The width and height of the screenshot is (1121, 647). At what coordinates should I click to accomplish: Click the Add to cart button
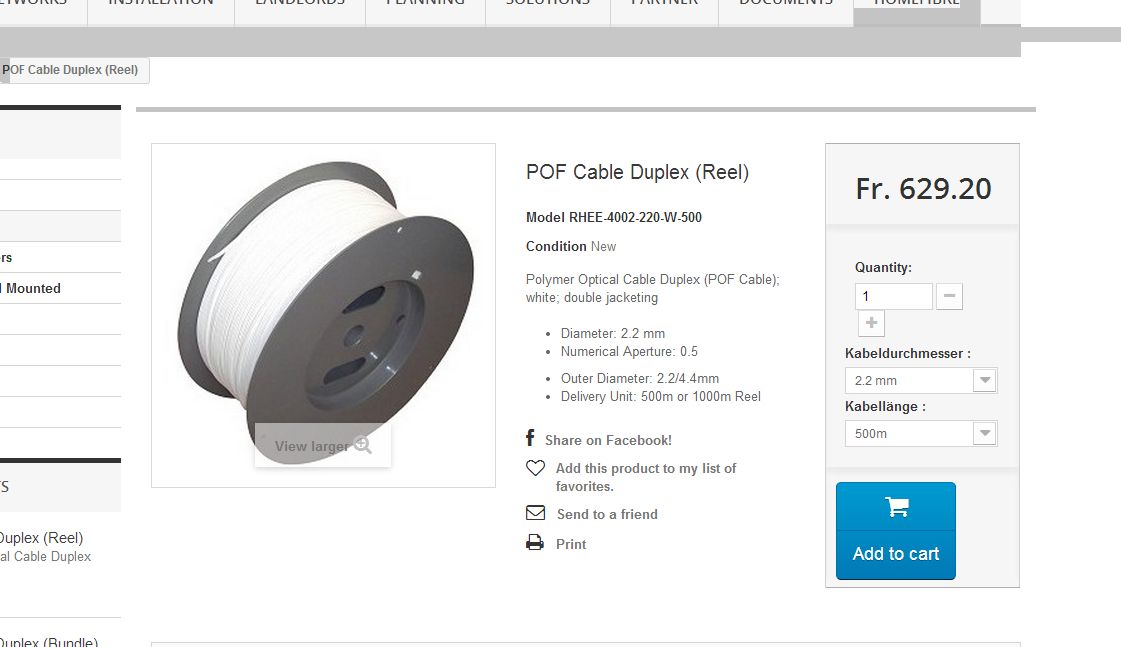pos(896,530)
